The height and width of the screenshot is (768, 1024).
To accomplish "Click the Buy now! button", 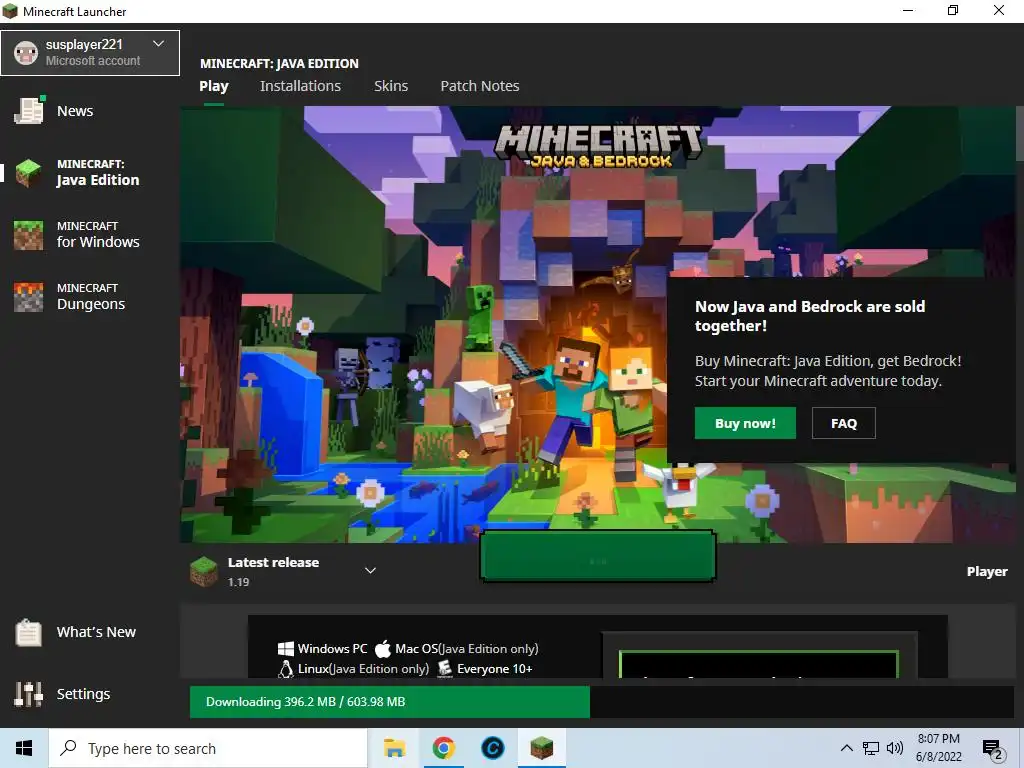I will tap(745, 423).
